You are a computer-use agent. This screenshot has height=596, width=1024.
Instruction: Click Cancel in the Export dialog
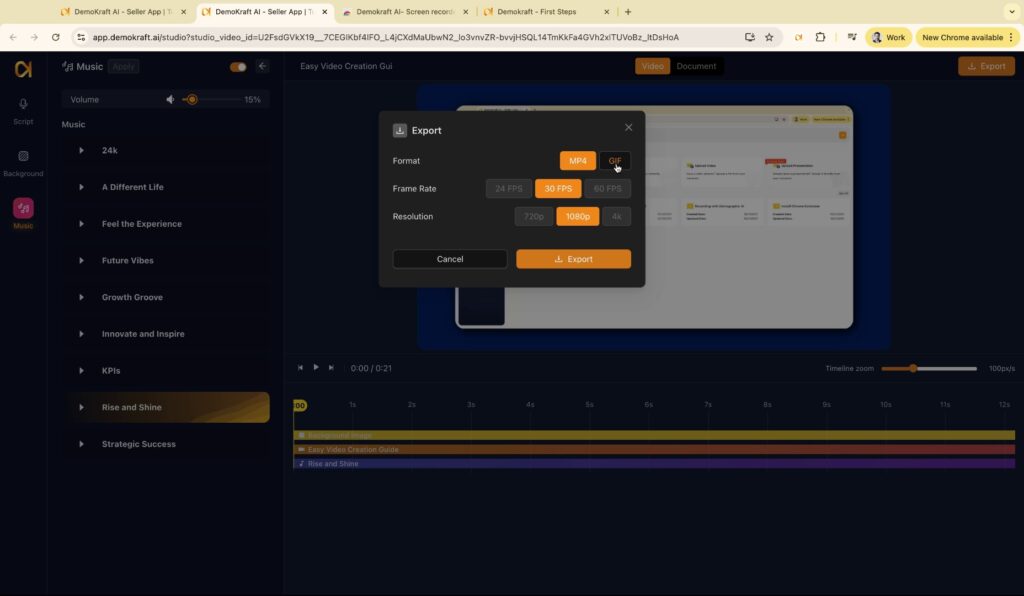pos(450,259)
